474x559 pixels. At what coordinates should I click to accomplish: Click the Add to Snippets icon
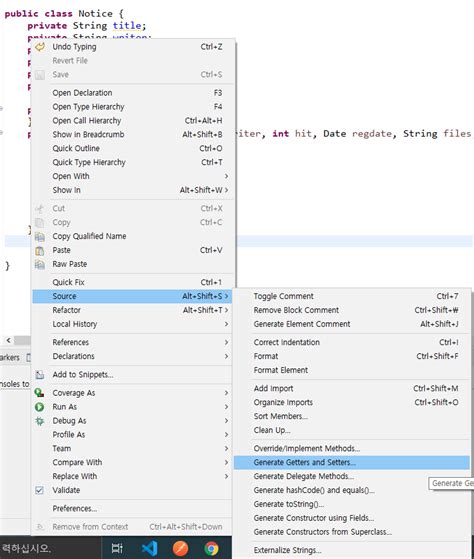pyautogui.click(x=40, y=375)
